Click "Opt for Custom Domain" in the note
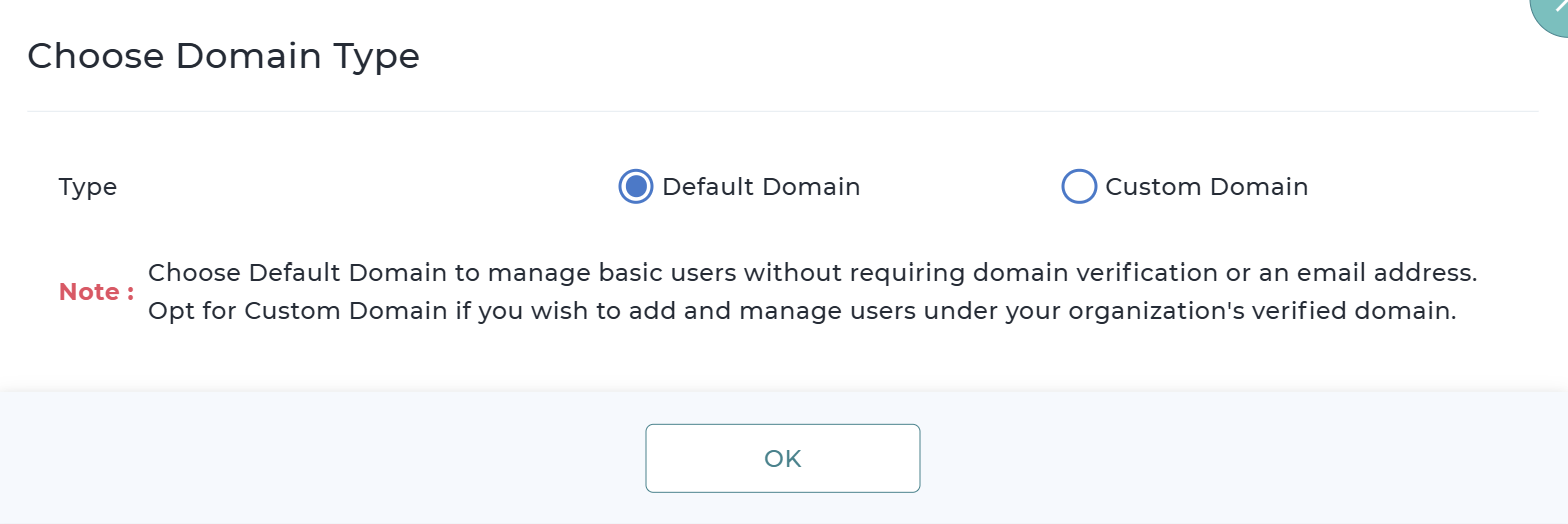The width and height of the screenshot is (1568, 524). [297, 311]
